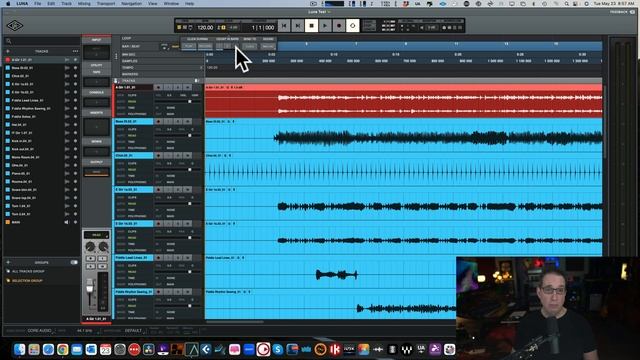Open the CORE AUDIO device dropdown
This screenshot has width=640, height=360.
[40, 331]
